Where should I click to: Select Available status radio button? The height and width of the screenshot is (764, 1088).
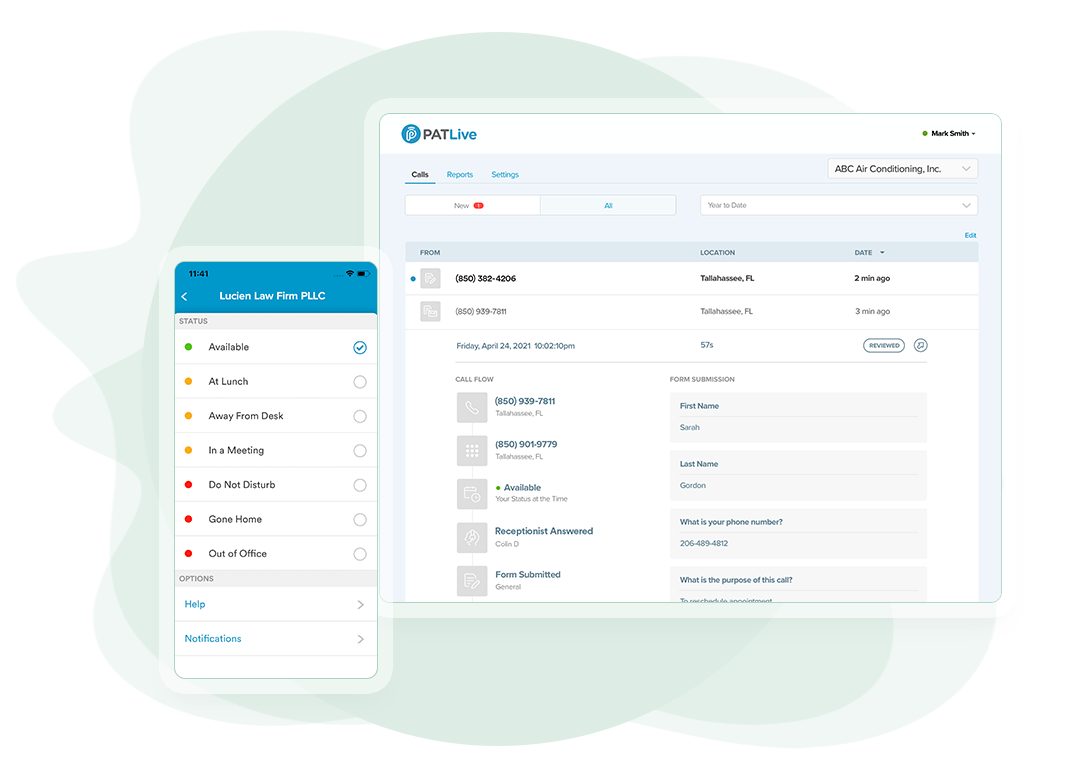tap(359, 348)
